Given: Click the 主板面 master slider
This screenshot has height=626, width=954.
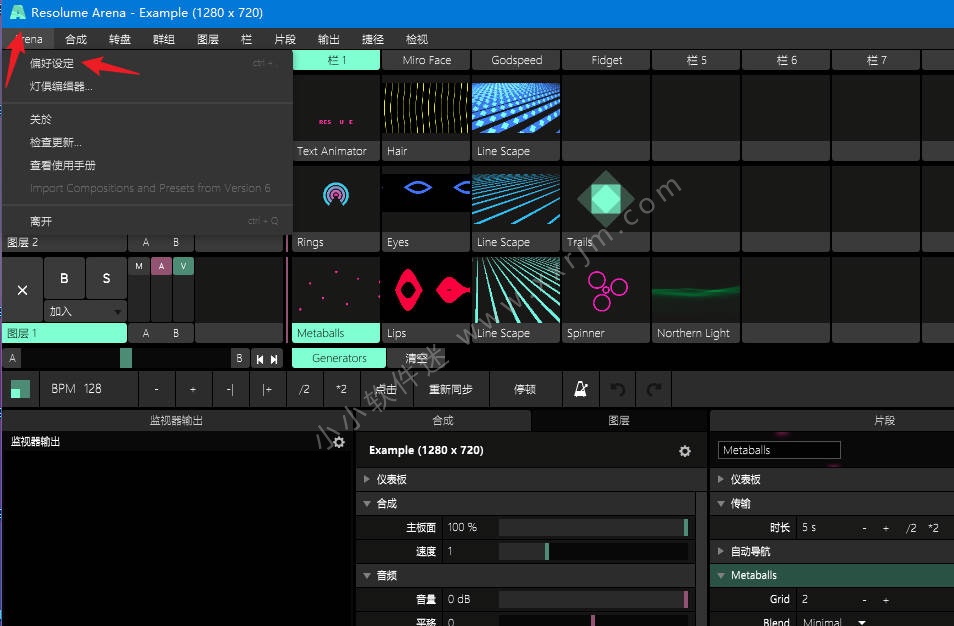Looking at the screenshot, I should 593,527.
